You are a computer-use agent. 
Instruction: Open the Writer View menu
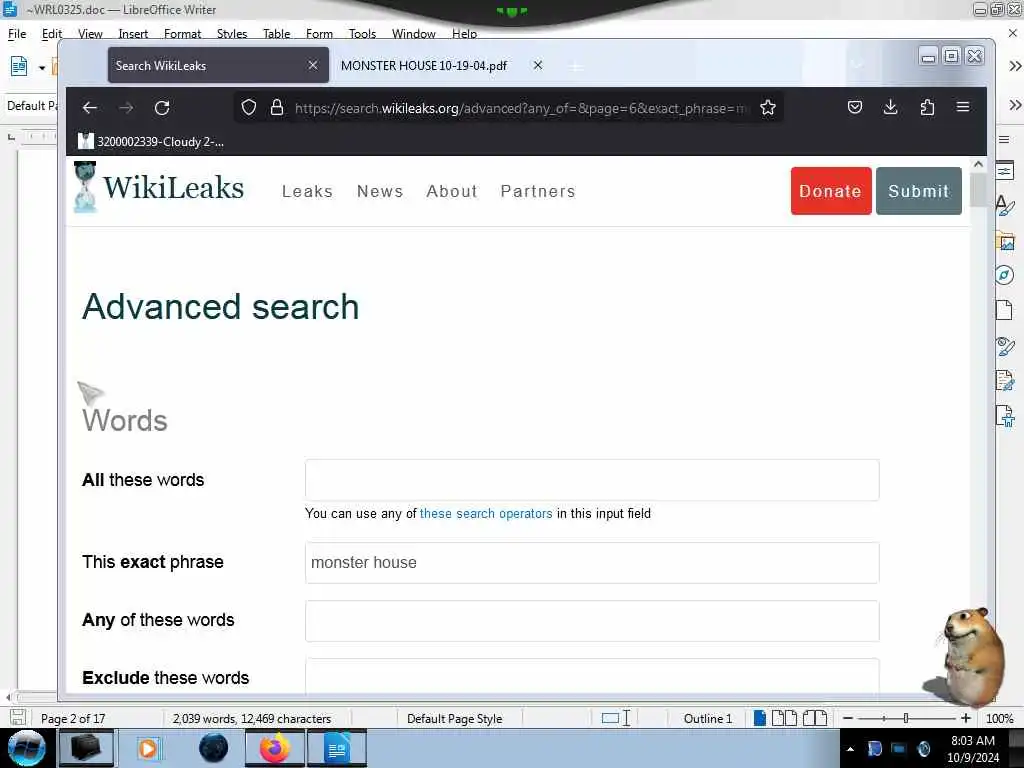(90, 34)
